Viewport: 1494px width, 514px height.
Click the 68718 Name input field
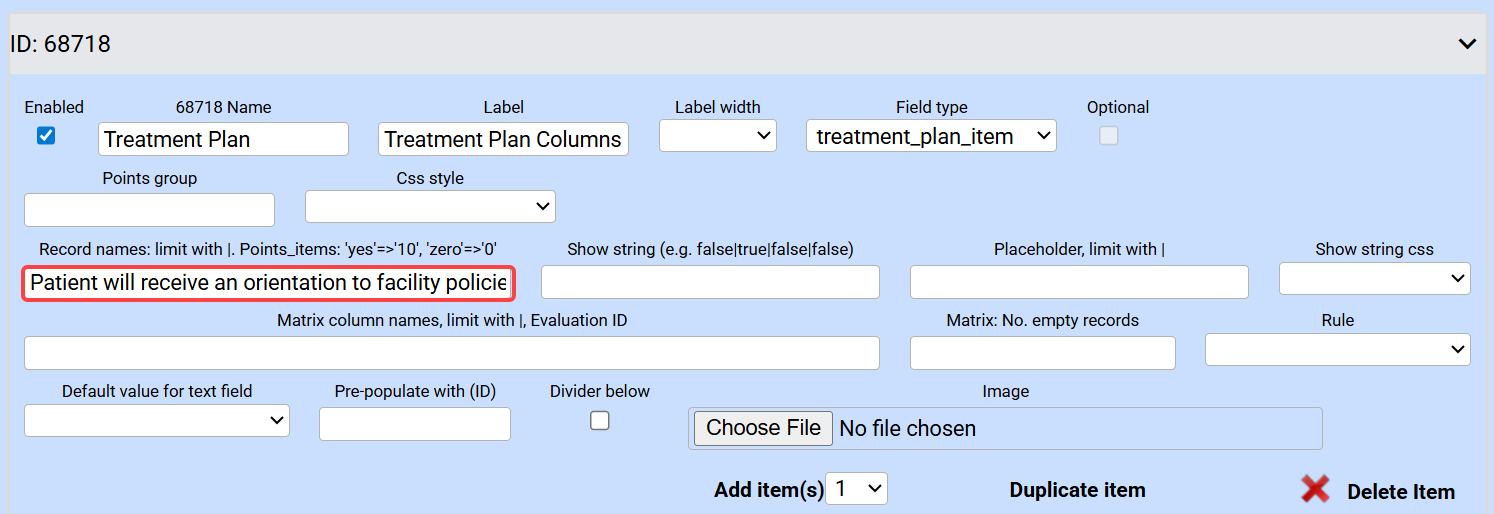(223, 139)
